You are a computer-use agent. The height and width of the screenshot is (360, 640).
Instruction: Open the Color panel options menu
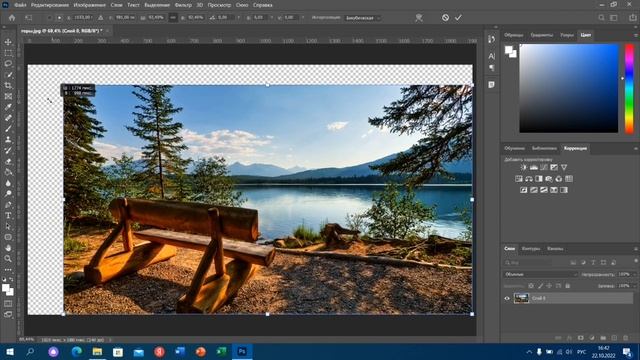(x=636, y=35)
